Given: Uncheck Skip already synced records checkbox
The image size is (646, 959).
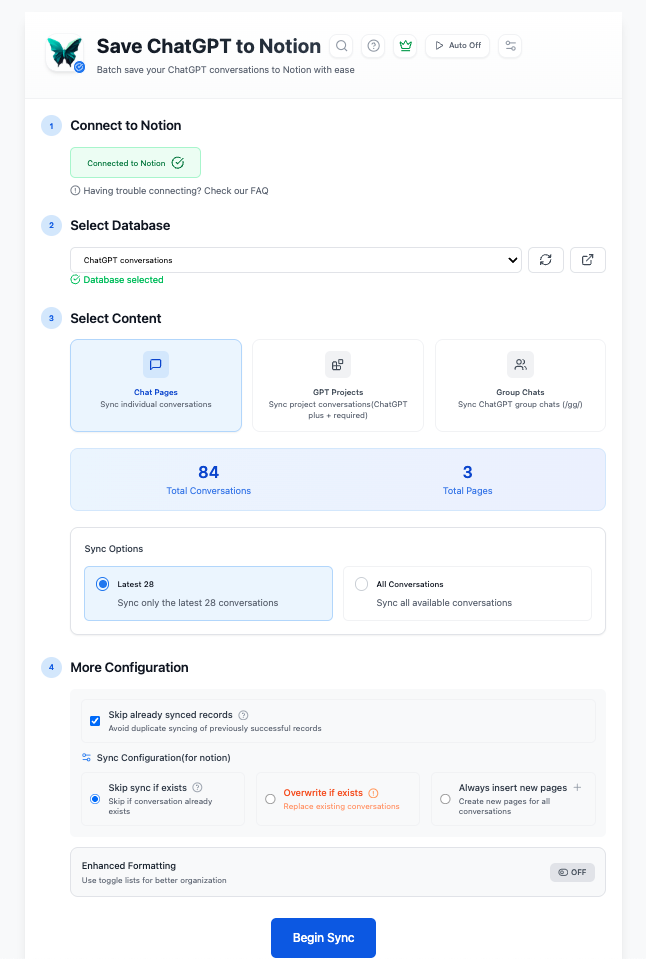Looking at the screenshot, I should [x=95, y=721].
